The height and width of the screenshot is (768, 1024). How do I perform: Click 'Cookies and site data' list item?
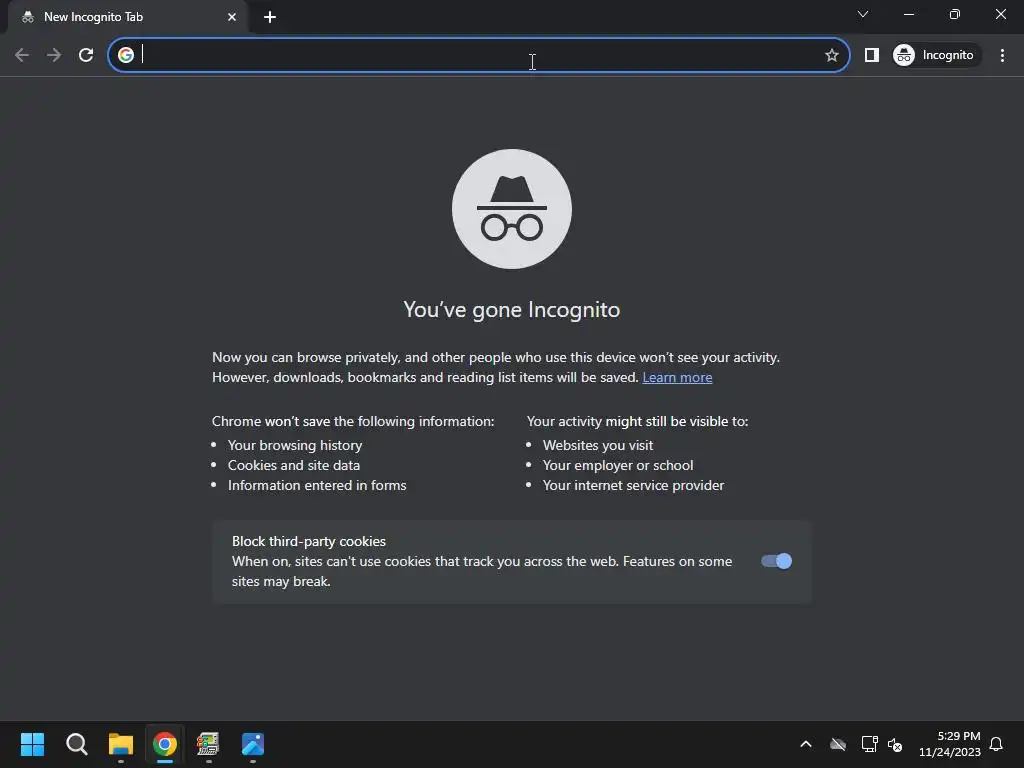pos(294,465)
